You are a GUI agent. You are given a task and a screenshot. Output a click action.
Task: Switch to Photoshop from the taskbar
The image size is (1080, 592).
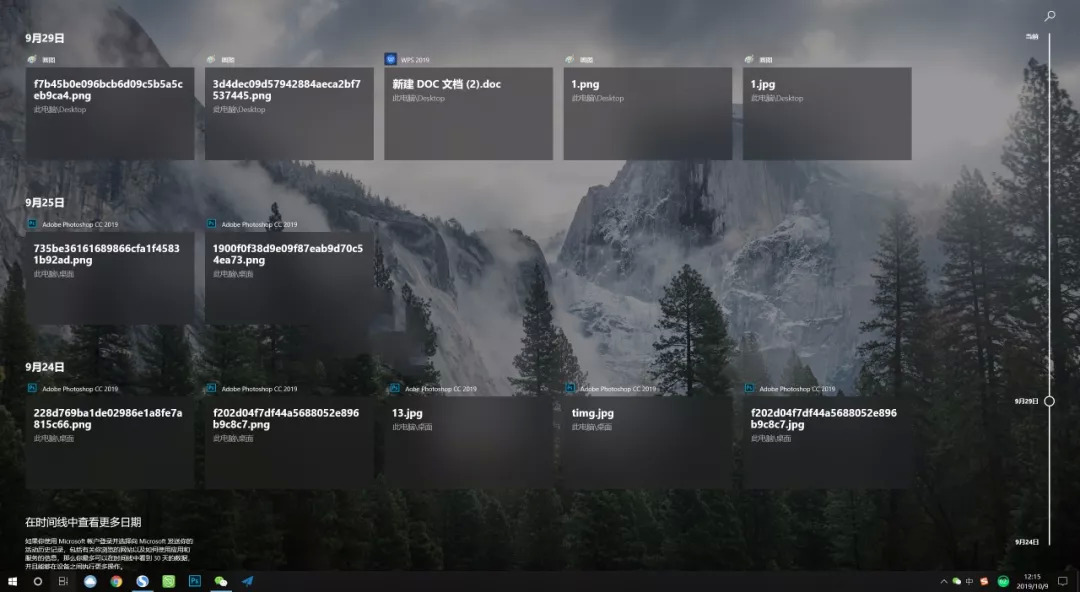[x=195, y=582]
